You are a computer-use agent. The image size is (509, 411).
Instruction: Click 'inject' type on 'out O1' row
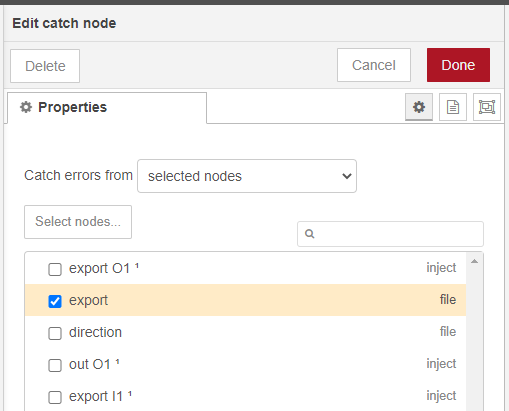point(441,364)
